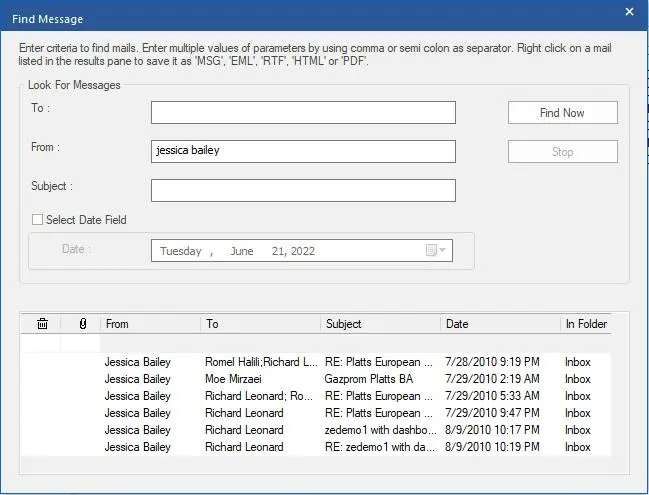The width and height of the screenshot is (649, 495).
Task: Click the In Folder column header
Action: [x=586, y=324]
